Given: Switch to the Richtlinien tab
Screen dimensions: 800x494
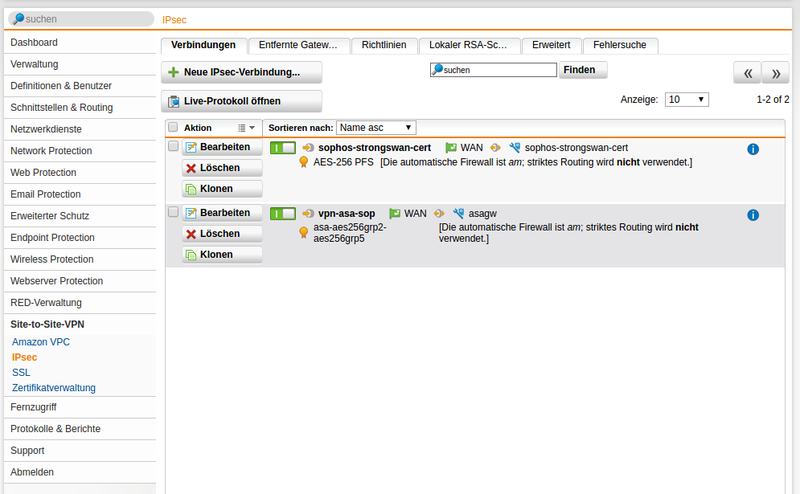Looking at the screenshot, I should [383, 45].
